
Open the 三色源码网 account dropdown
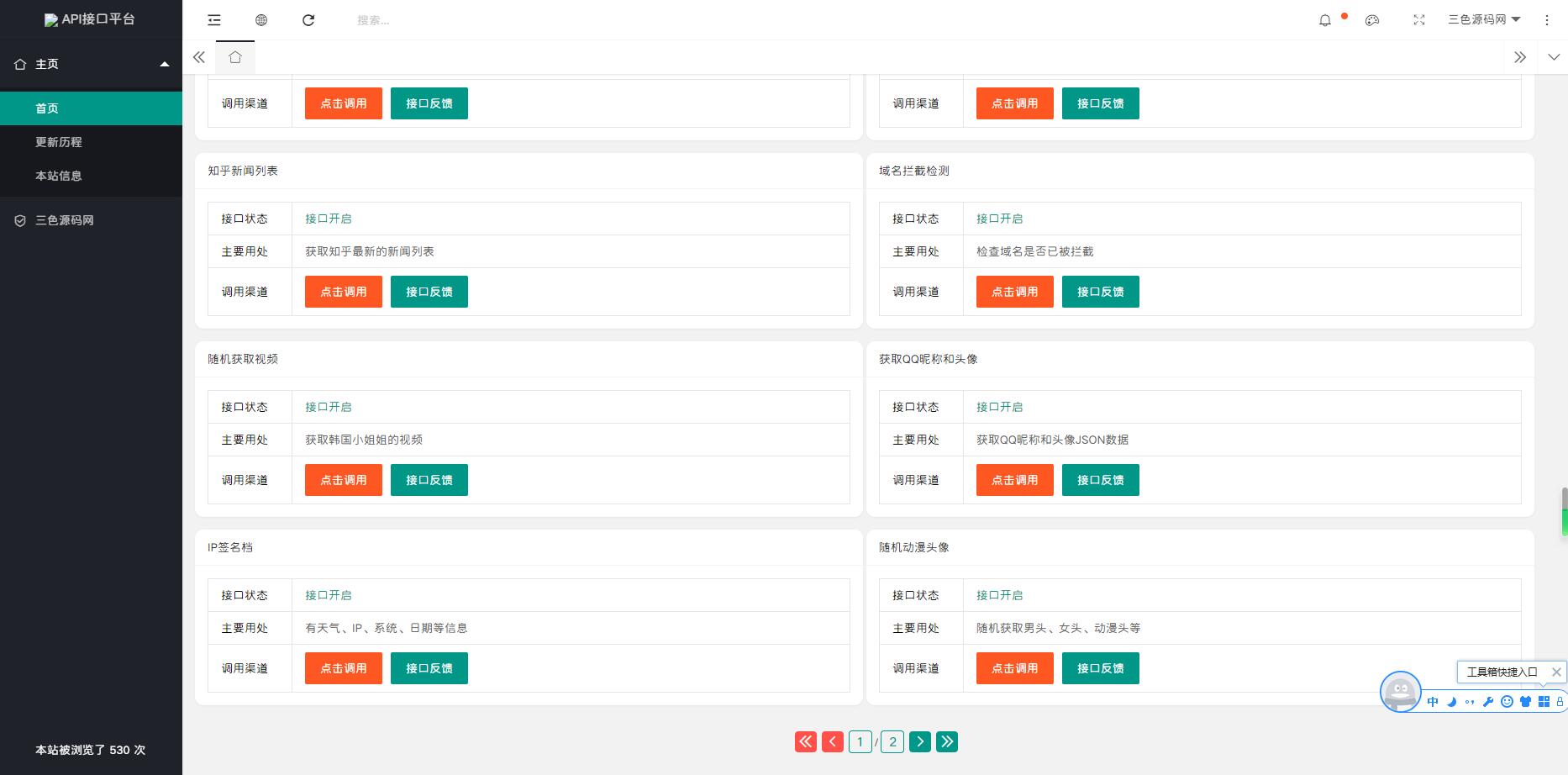coord(1484,19)
